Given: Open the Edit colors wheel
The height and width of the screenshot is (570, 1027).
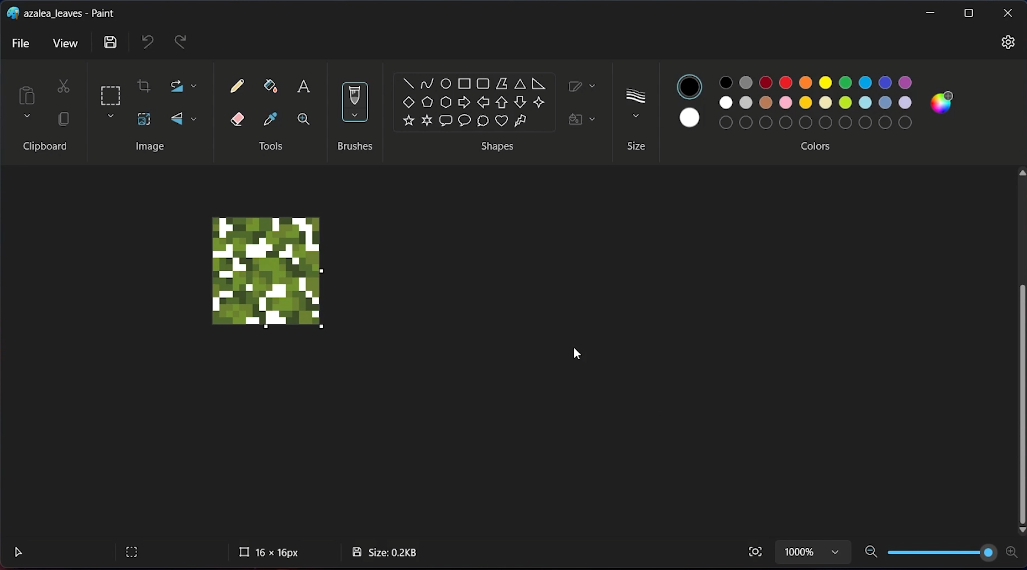Looking at the screenshot, I should click(942, 102).
